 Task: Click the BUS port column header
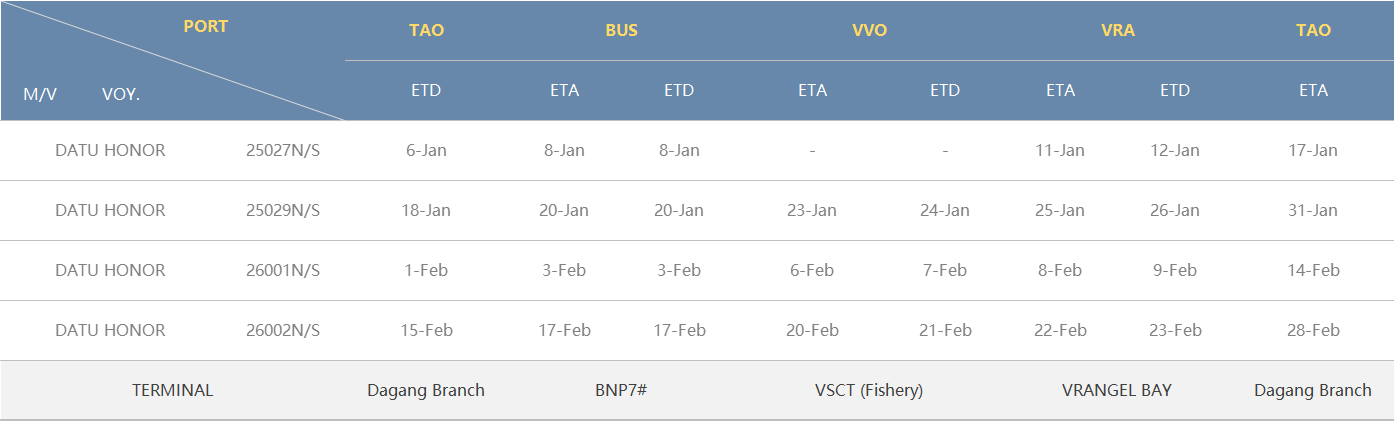point(621,30)
